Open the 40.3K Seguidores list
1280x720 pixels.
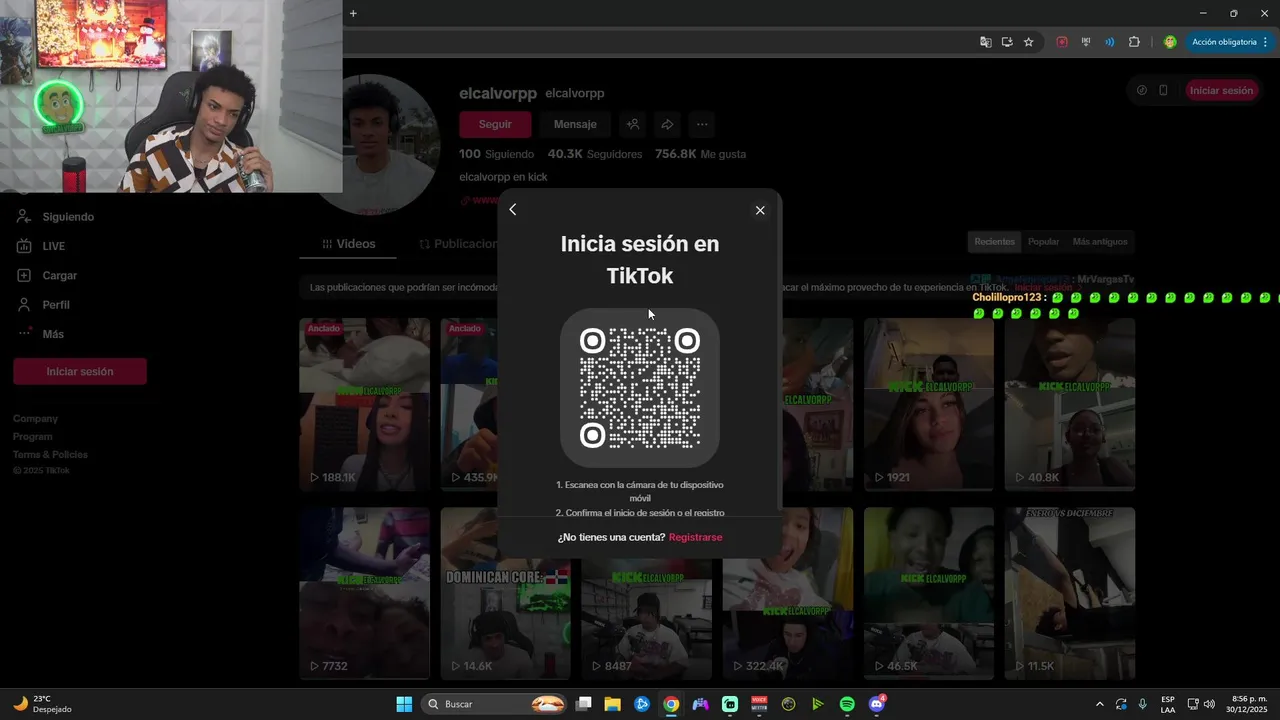click(595, 154)
